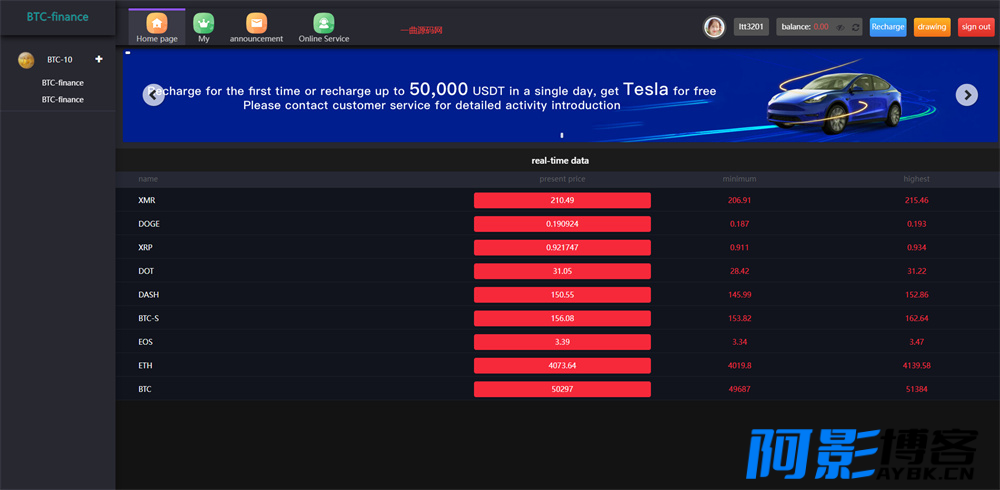Screen dimensions: 1000x490
Task: Click the XRP present price 0.921747
Action: click(562, 248)
